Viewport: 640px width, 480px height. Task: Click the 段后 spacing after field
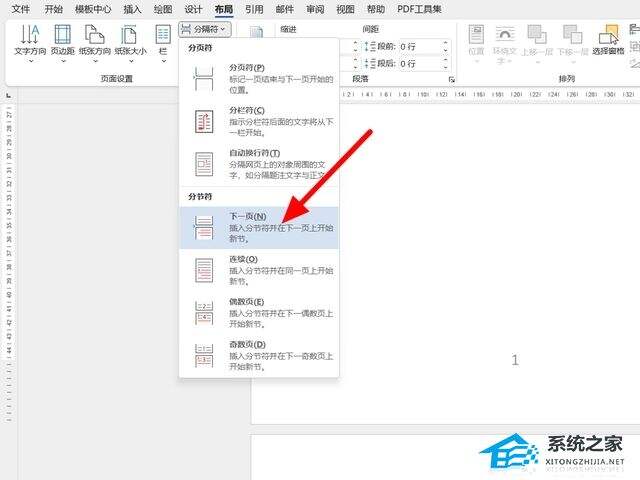click(x=419, y=64)
